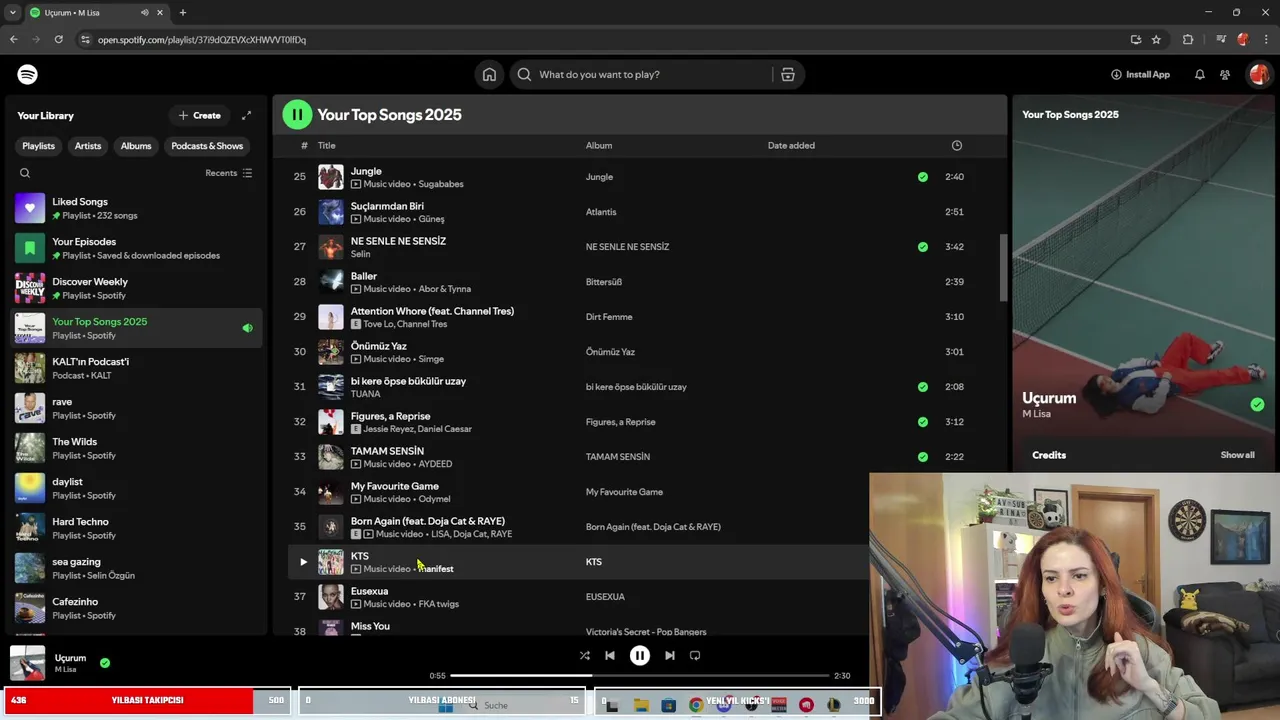Open user profile avatar
Viewport: 1280px width, 720px height.
point(1258,74)
